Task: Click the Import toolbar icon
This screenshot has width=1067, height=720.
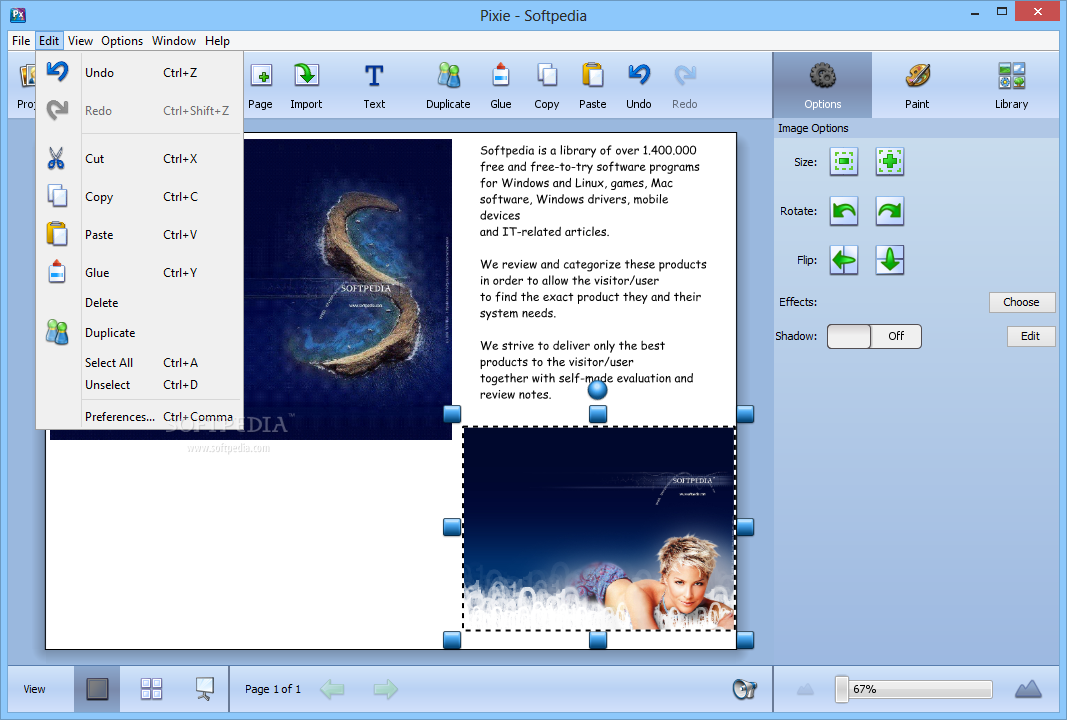Action: 306,76
